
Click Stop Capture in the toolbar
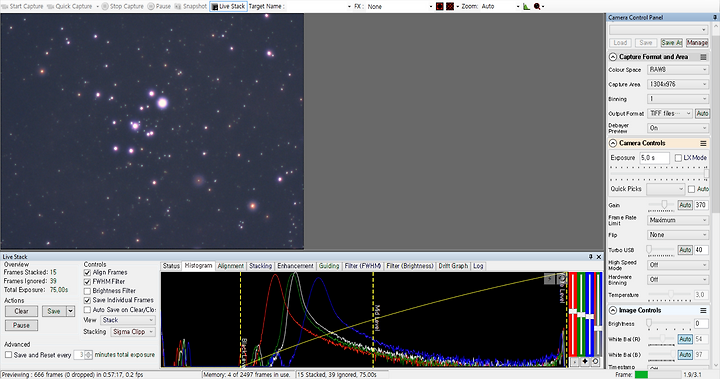[122, 6]
